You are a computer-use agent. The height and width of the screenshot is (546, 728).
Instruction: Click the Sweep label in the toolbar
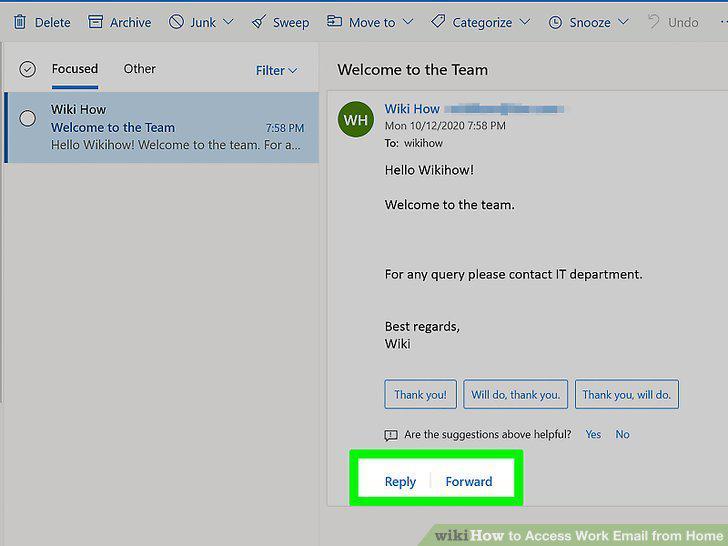(291, 22)
